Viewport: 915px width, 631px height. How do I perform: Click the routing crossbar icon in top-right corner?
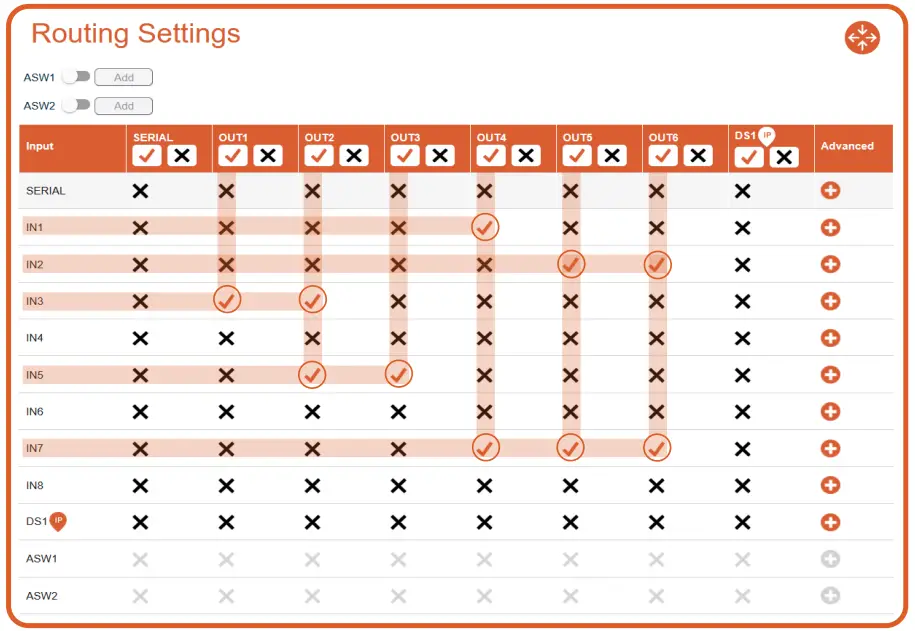tap(861, 37)
